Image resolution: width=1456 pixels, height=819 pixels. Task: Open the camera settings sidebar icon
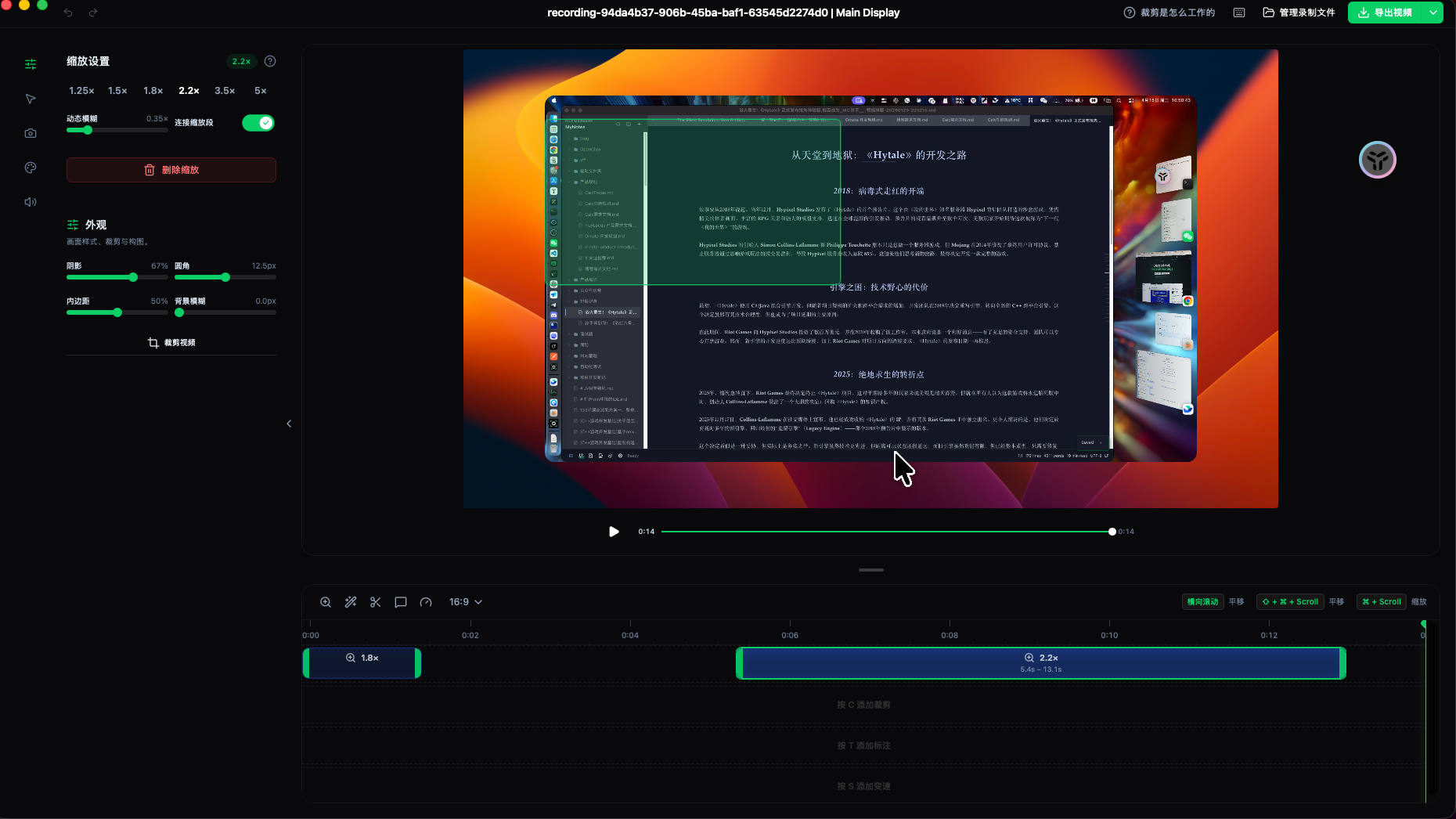[31, 133]
